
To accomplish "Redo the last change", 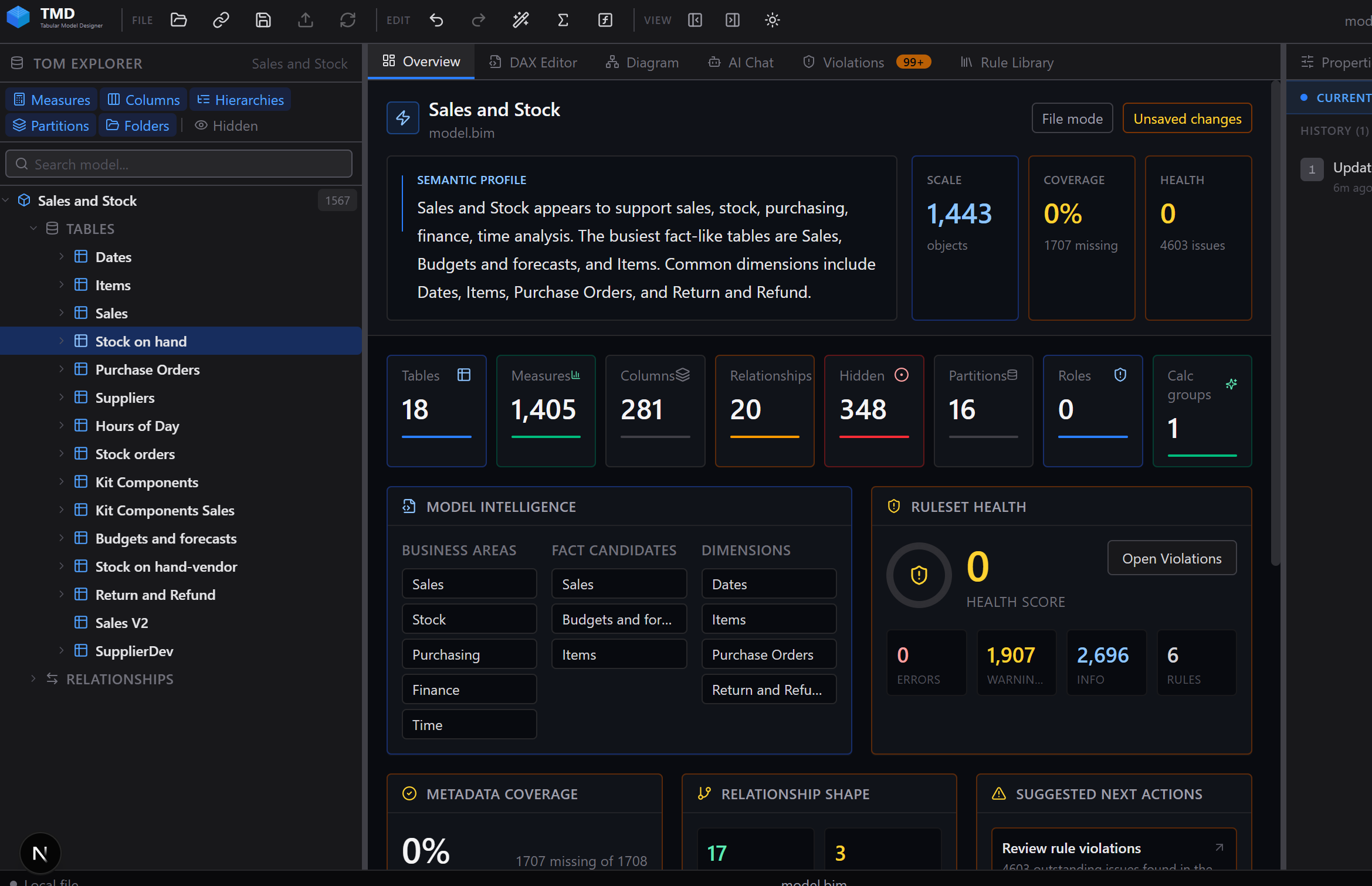I will (479, 20).
